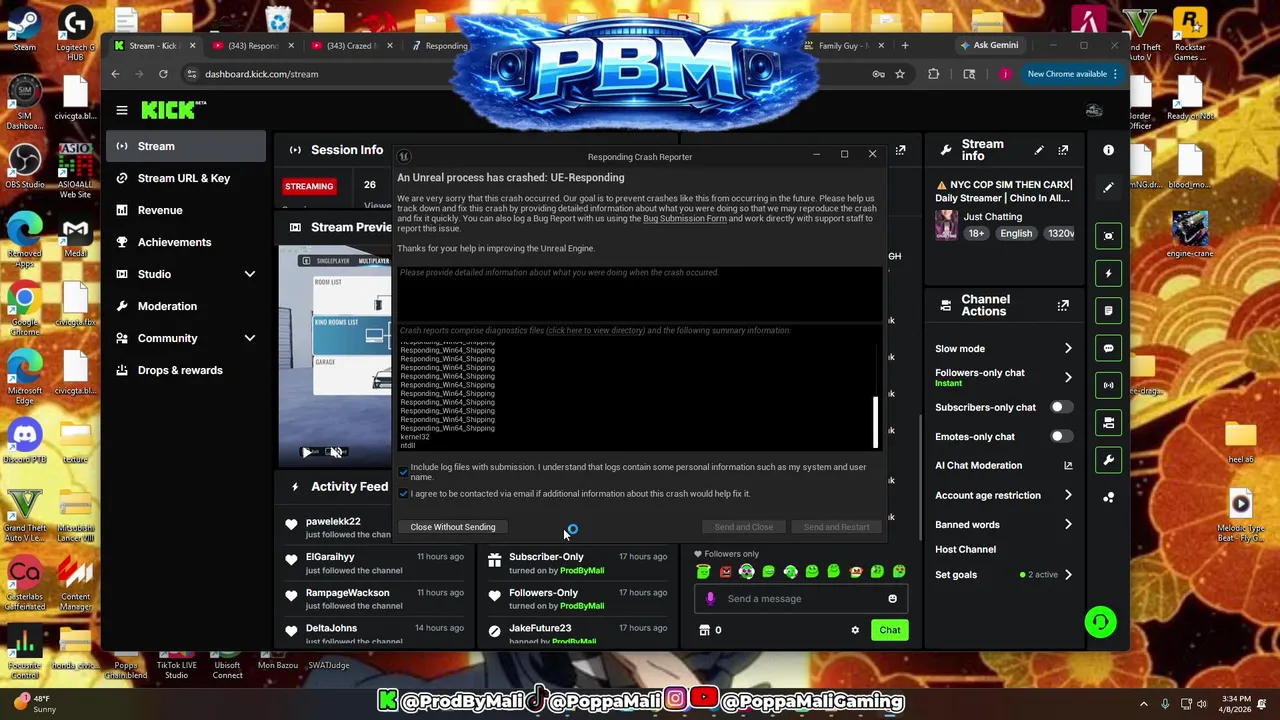Open Account age restriction chevron
This screenshot has height=720, width=1280.
(x=1068, y=495)
